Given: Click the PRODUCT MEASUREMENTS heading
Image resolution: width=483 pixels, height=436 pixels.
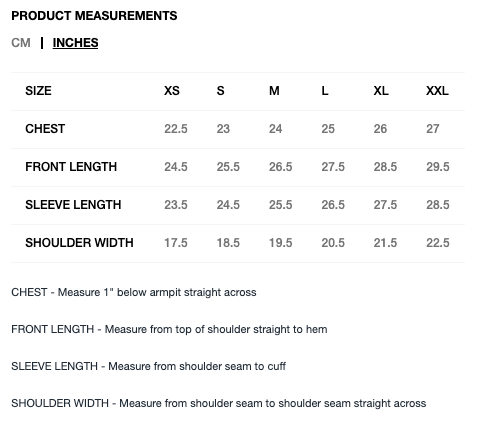Looking at the screenshot, I should (94, 16).
